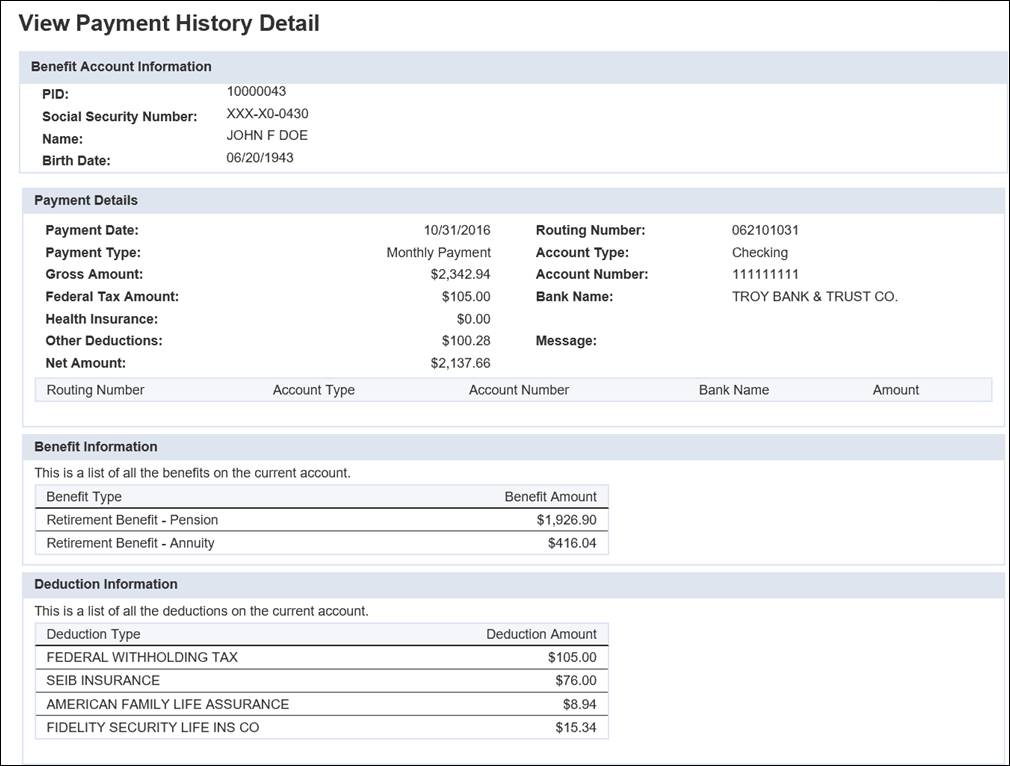Click the Account Number column header
Screen dimensions: 1010x766
point(519,390)
